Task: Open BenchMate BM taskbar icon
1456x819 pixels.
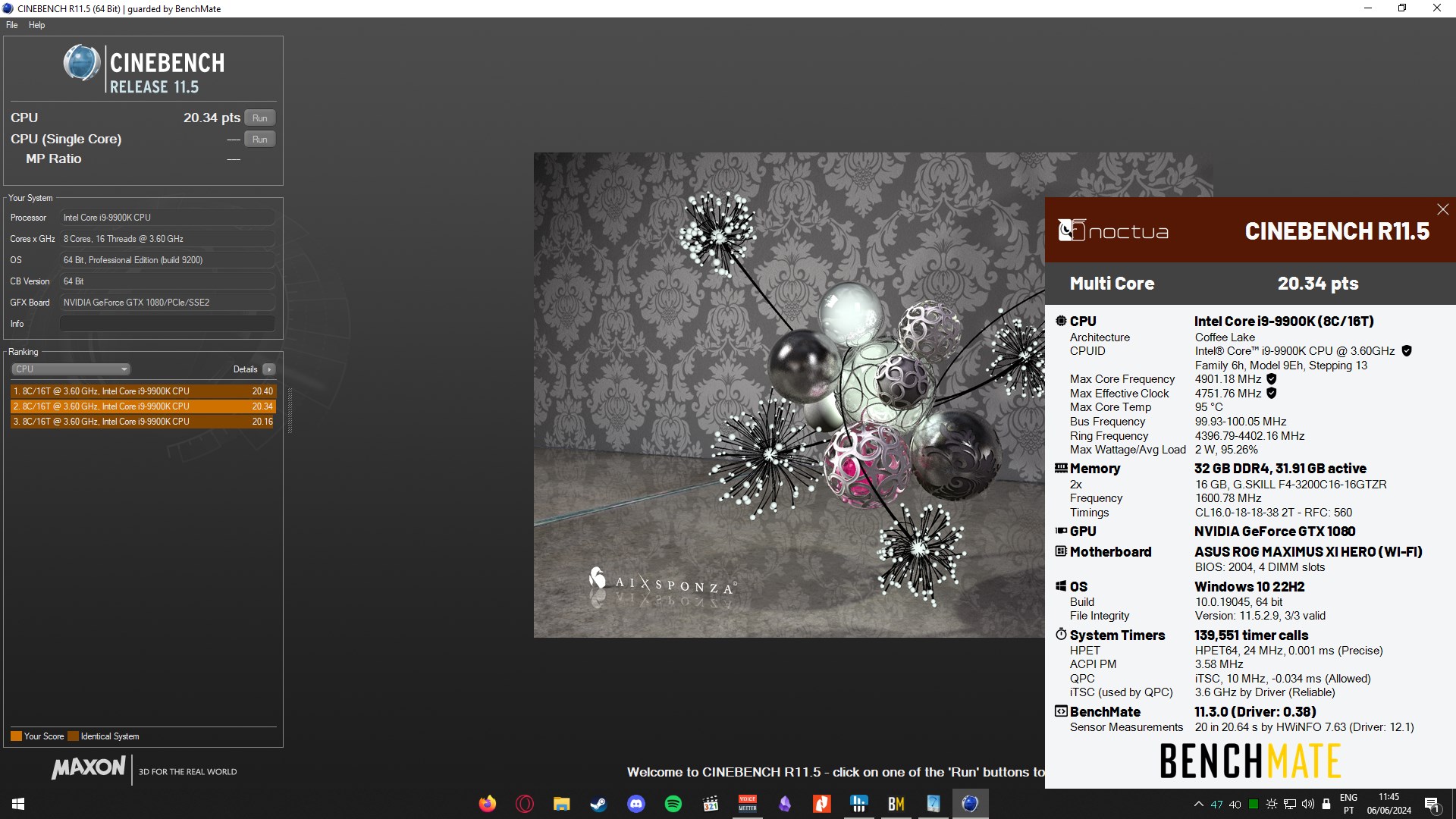Action: (x=896, y=804)
